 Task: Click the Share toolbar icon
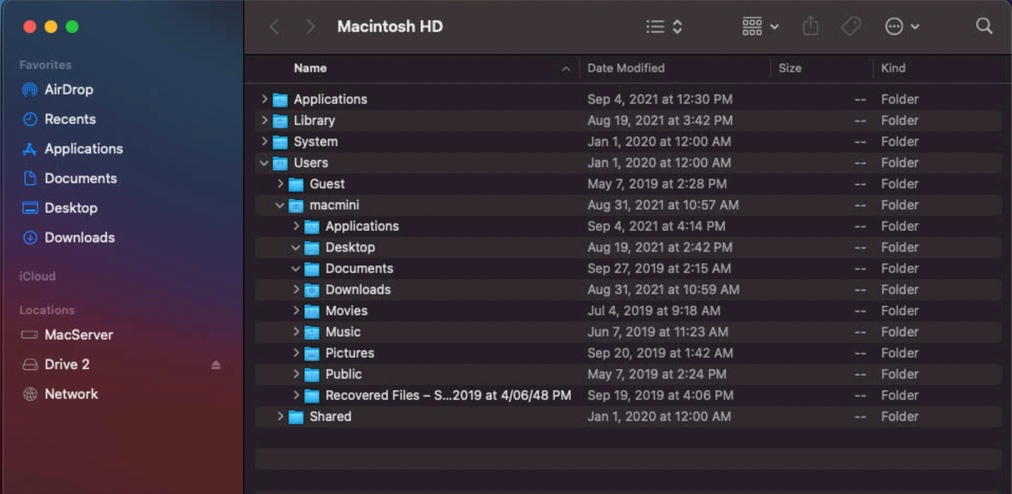[810, 26]
